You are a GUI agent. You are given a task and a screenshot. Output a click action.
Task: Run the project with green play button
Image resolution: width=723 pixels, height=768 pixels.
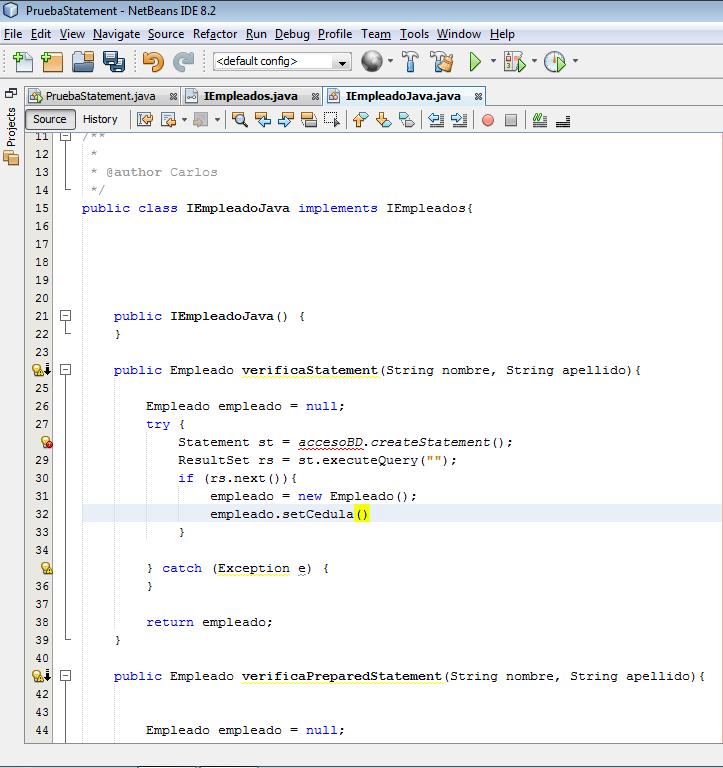coord(476,62)
